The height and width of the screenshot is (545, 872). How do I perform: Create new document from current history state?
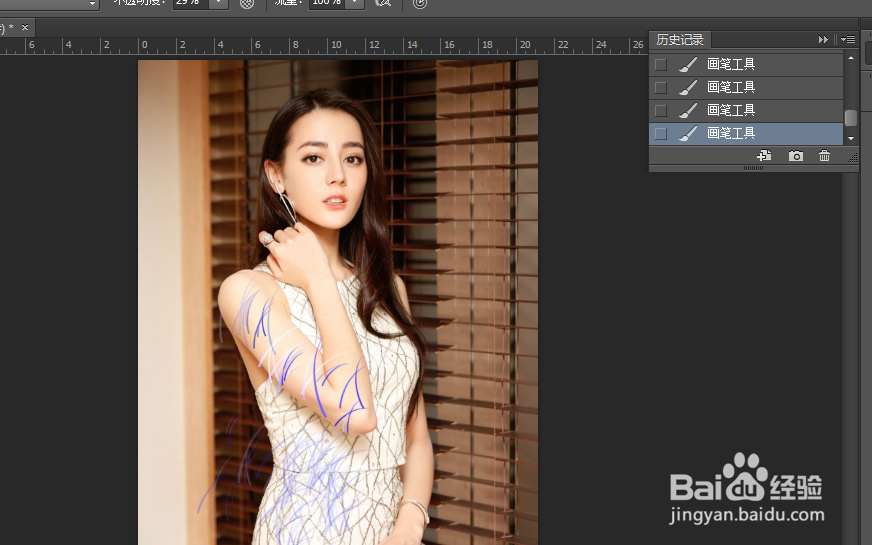click(764, 156)
